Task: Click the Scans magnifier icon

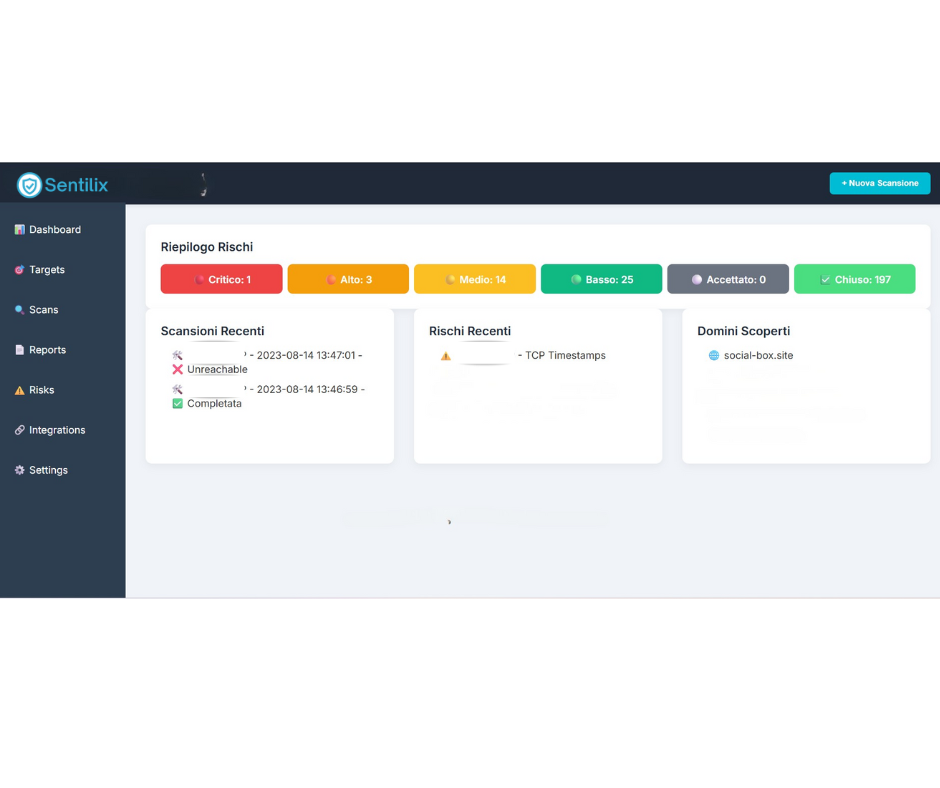Action: click(x=19, y=310)
